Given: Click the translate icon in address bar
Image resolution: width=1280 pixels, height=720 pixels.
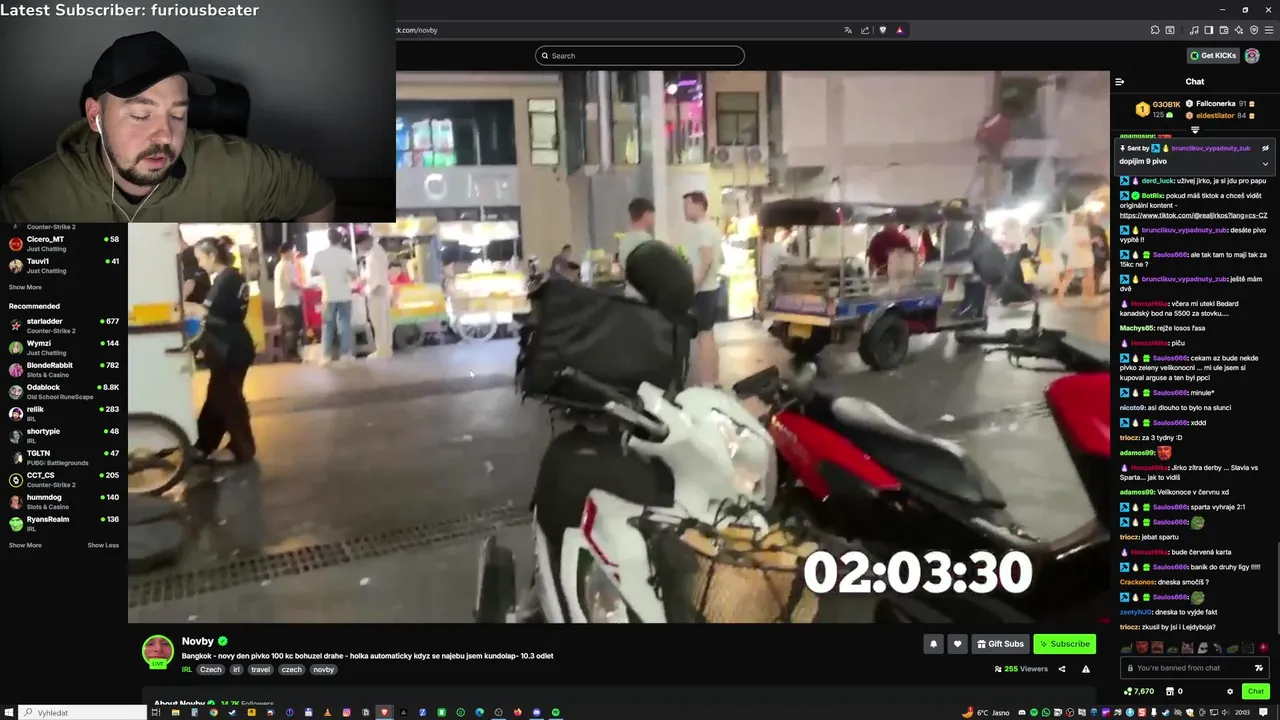Looking at the screenshot, I should 848,30.
